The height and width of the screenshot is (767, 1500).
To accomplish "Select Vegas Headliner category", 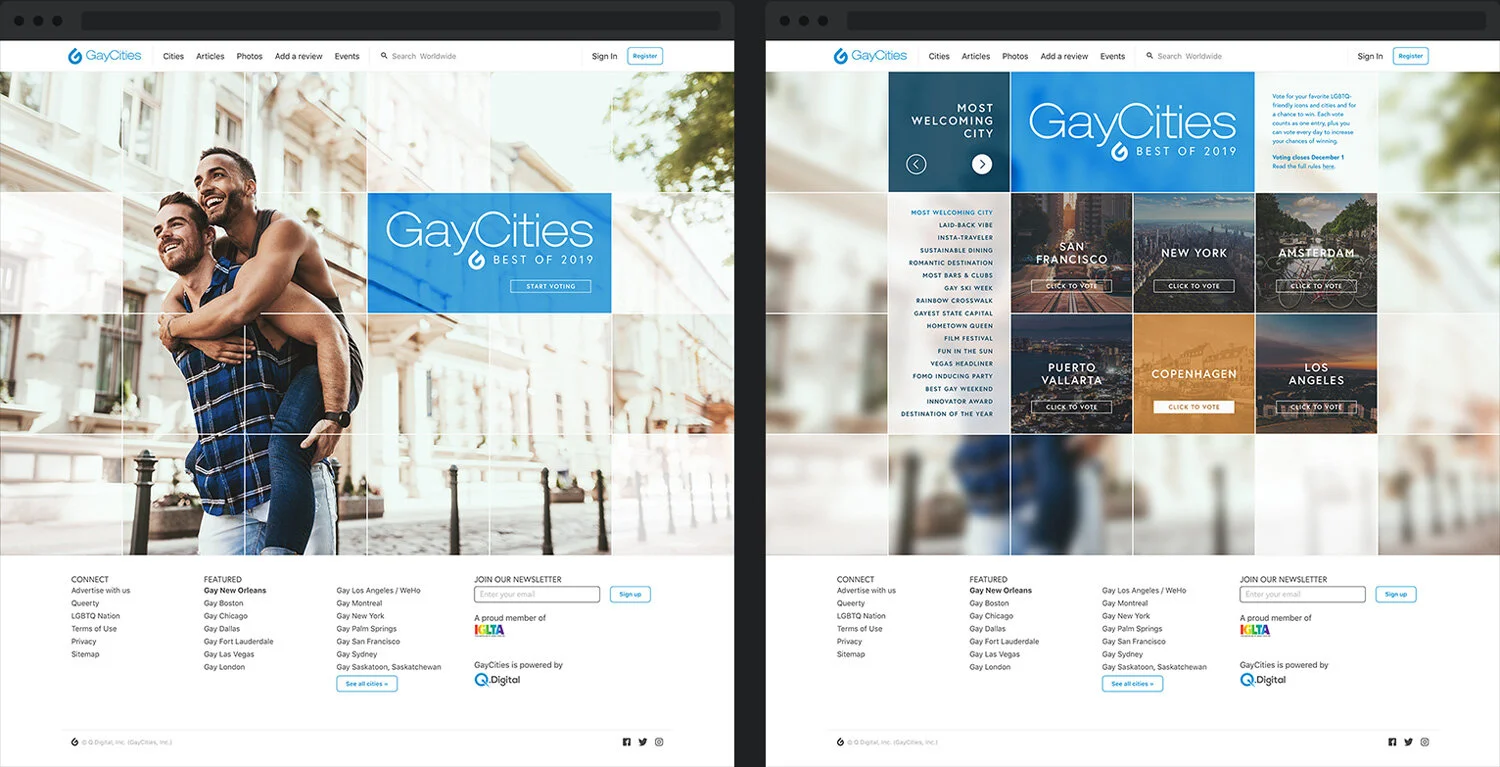I will (961, 364).
